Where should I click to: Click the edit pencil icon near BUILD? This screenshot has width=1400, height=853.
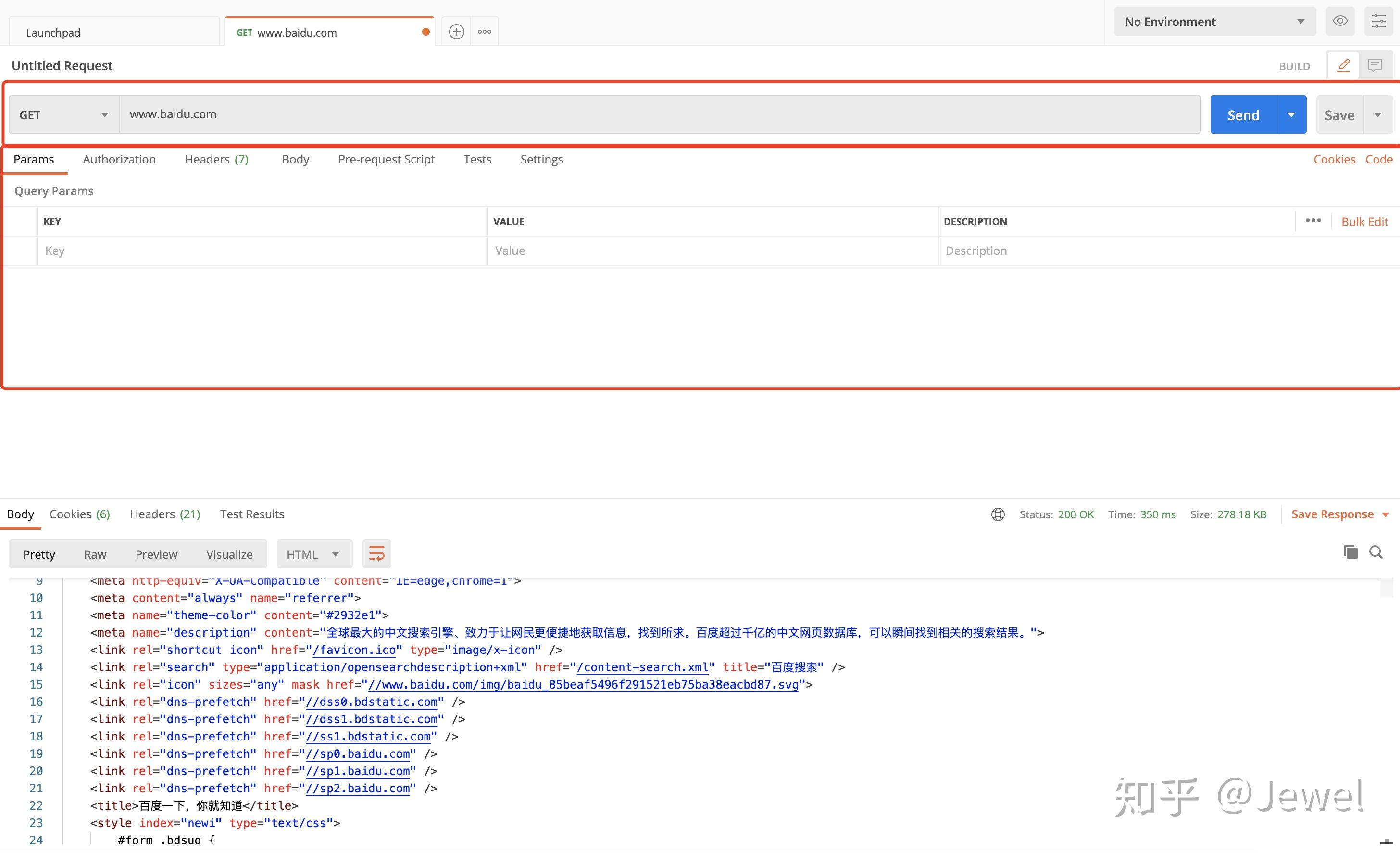[1343, 65]
